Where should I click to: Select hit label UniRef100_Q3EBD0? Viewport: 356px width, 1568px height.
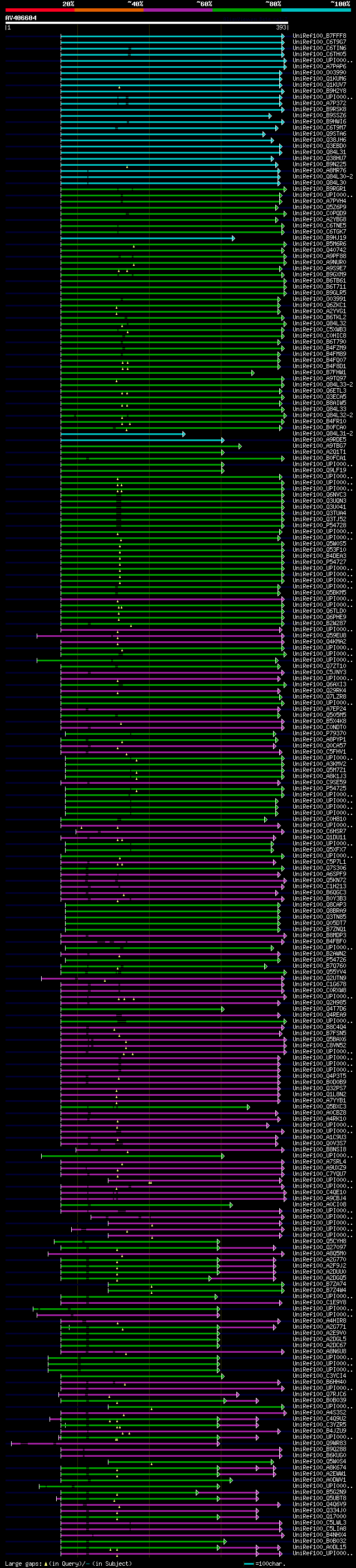pyautogui.click(x=319, y=146)
